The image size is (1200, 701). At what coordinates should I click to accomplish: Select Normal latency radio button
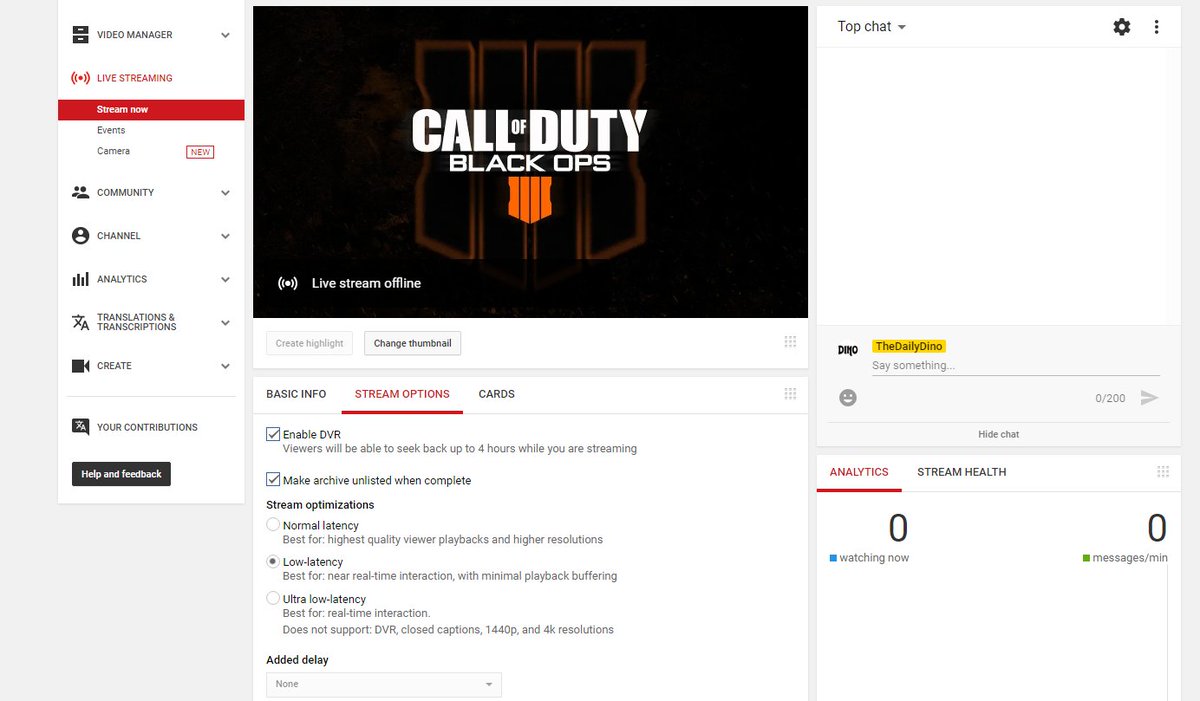[273, 525]
